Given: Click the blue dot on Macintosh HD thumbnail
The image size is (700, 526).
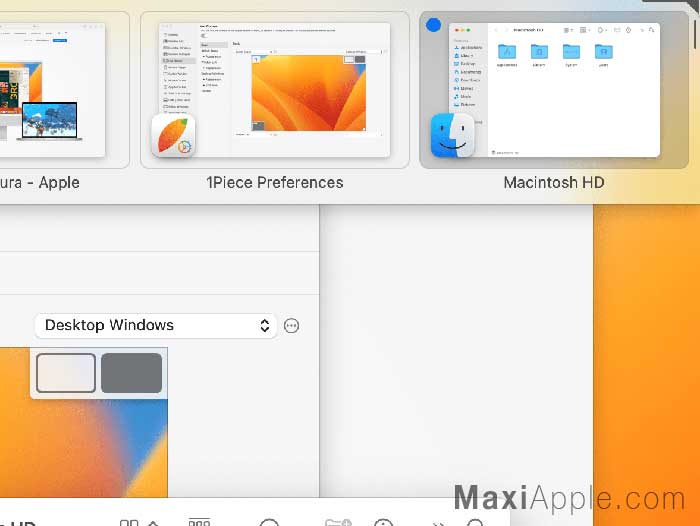Looking at the screenshot, I should pos(433,25).
